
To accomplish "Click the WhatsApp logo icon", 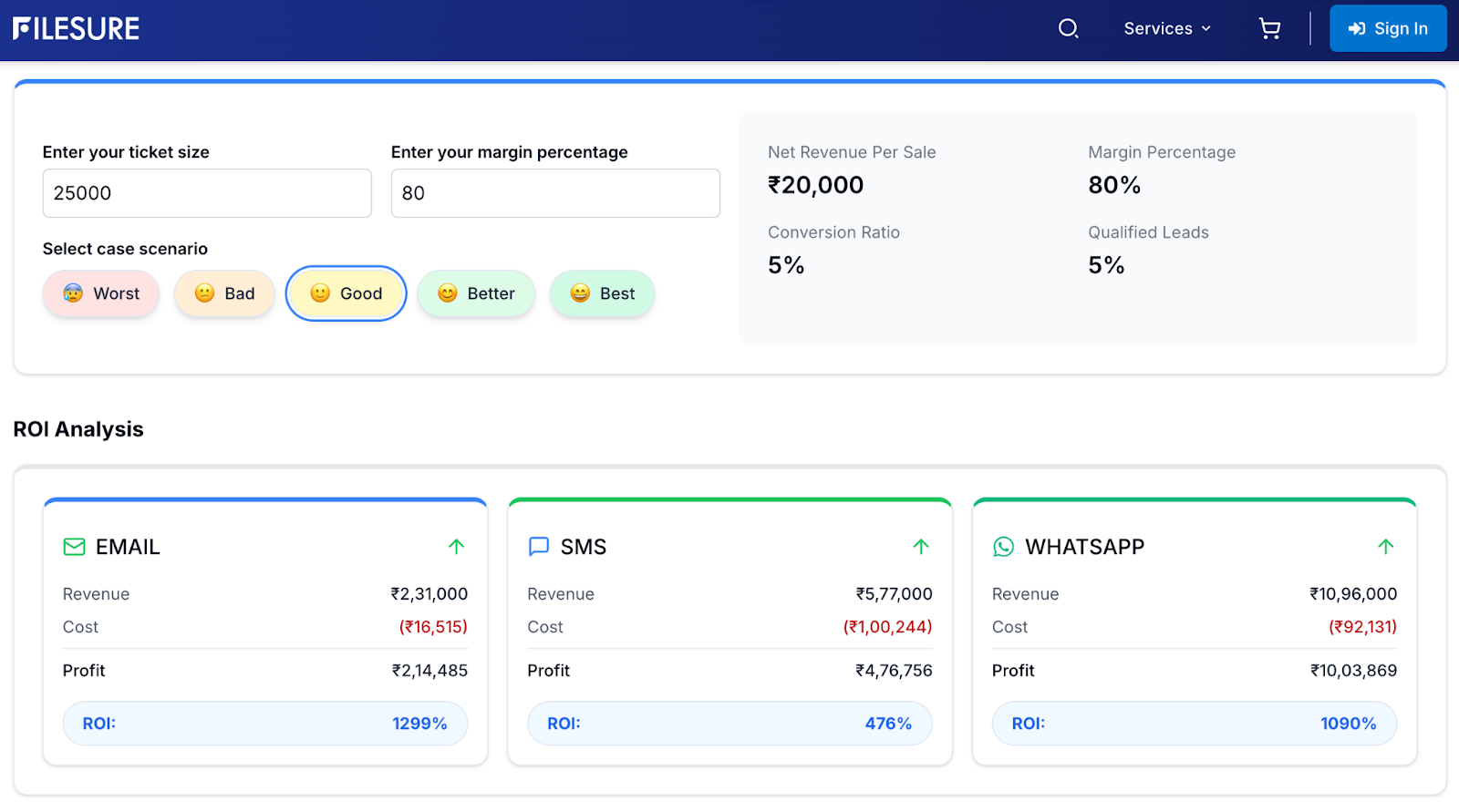I will pos(1003,547).
